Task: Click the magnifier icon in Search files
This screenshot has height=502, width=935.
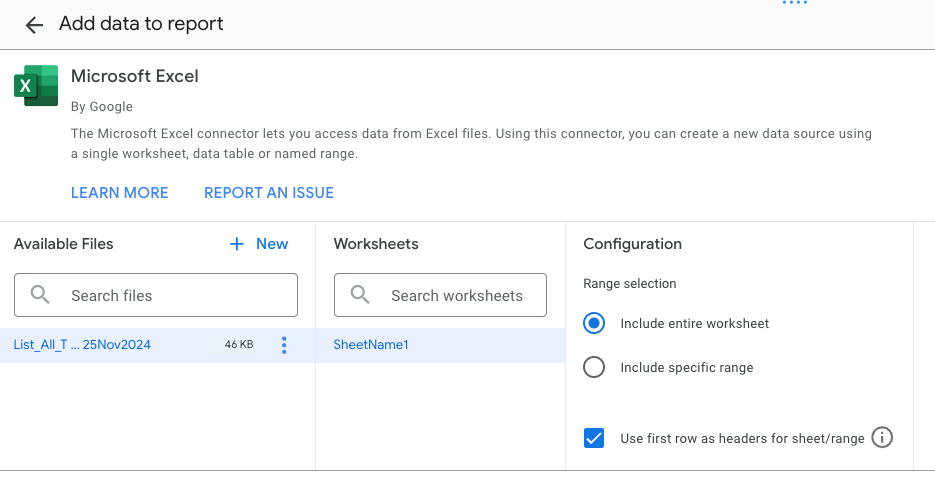Action: [x=40, y=295]
